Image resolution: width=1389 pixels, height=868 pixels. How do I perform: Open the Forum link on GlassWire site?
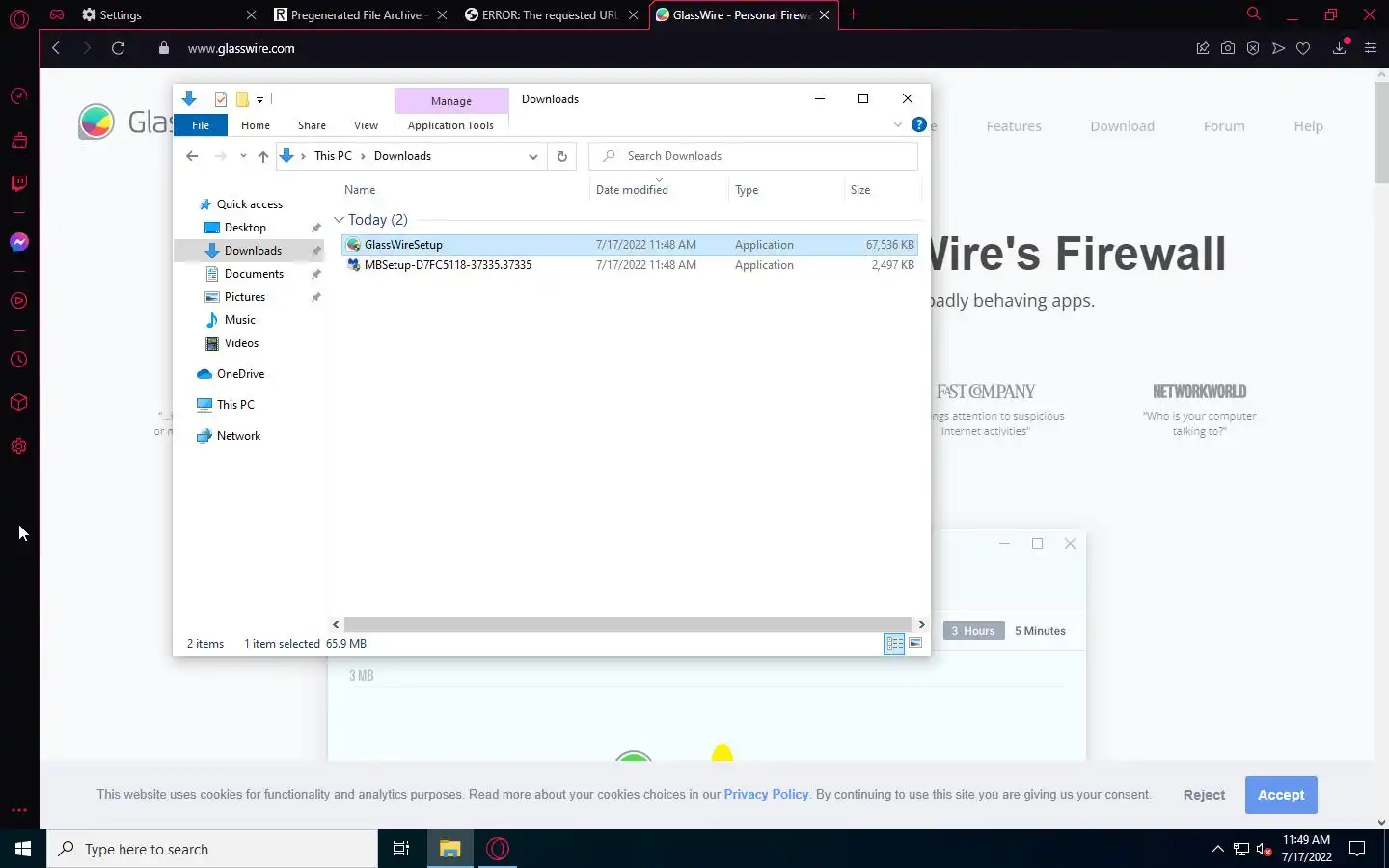[x=1224, y=126]
